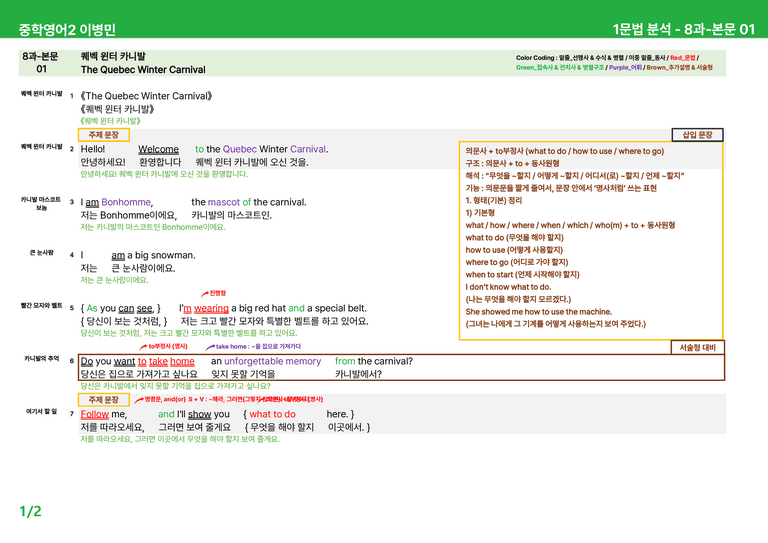768x543 pixels.
Task: Click the "to부정사 (명사)" annotation
Action: click(168, 346)
